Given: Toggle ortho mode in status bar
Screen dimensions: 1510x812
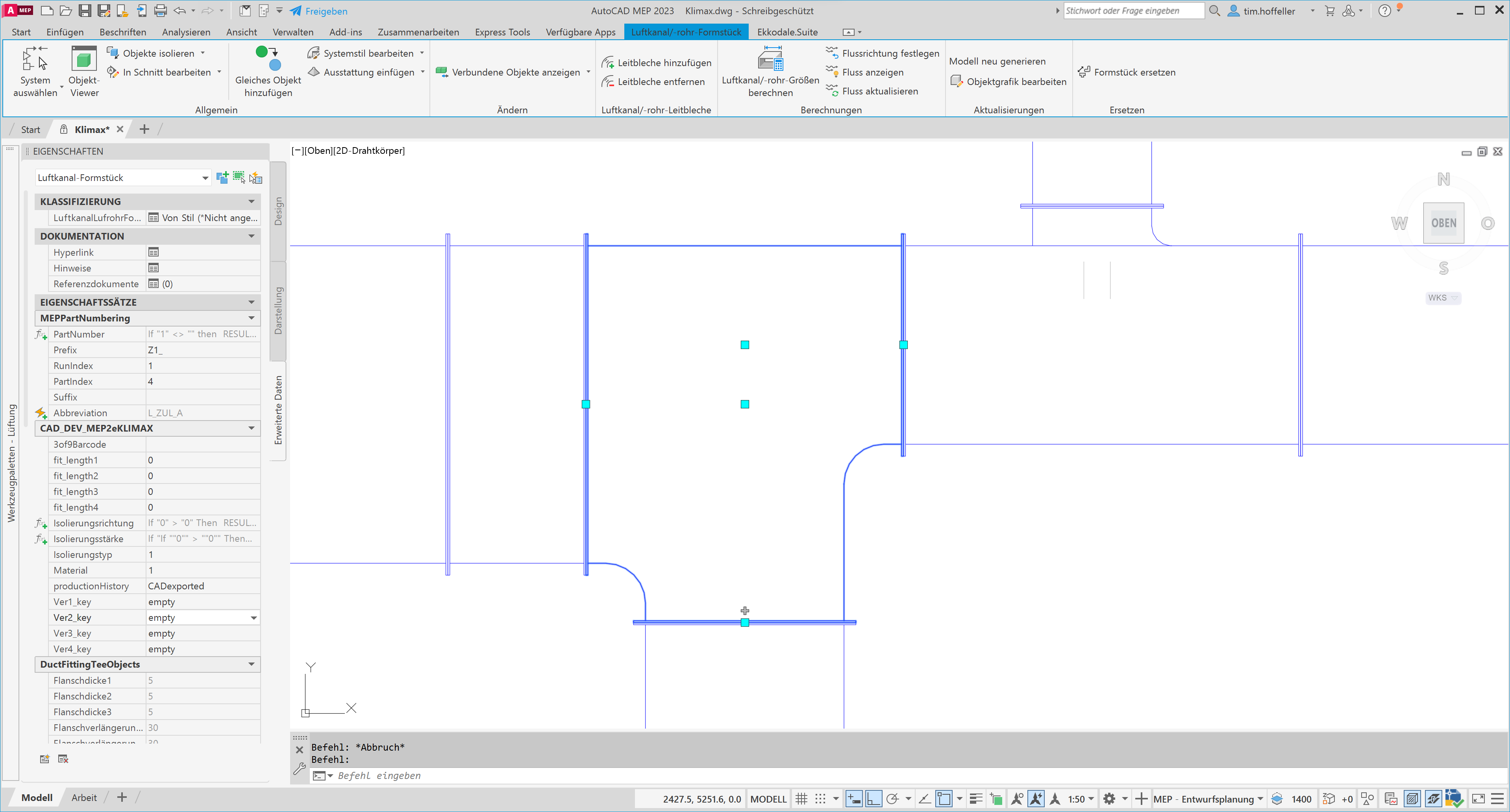Looking at the screenshot, I should (873, 799).
